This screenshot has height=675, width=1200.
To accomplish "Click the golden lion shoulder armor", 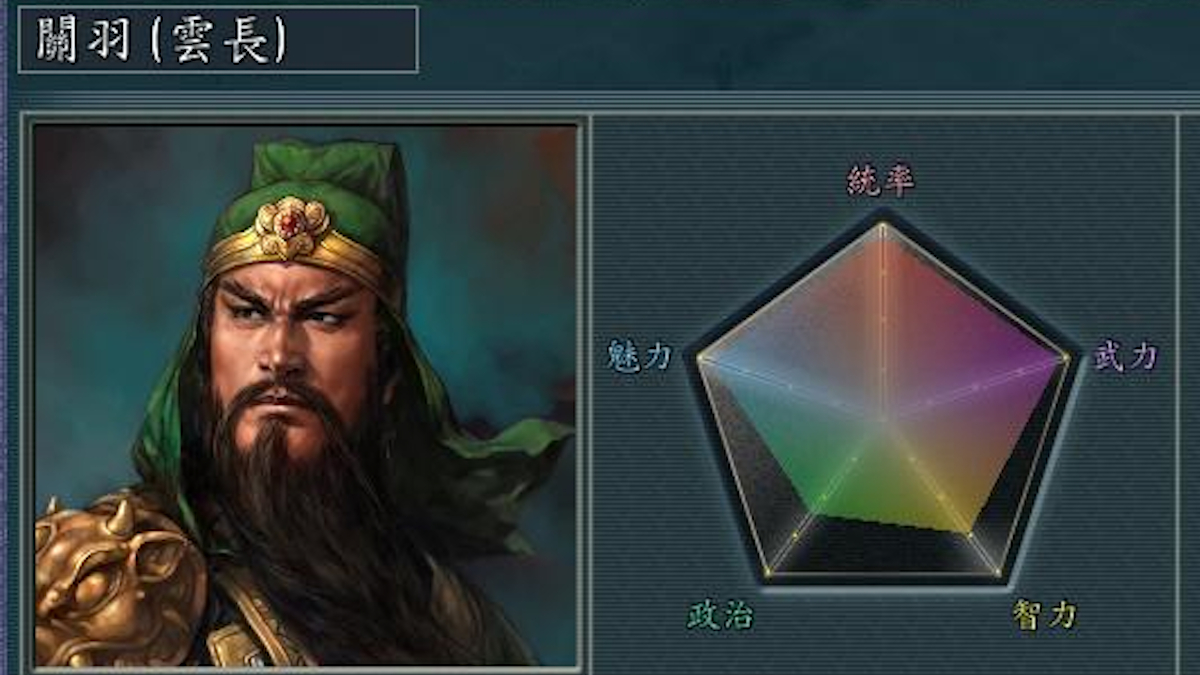I will [x=118, y=581].
